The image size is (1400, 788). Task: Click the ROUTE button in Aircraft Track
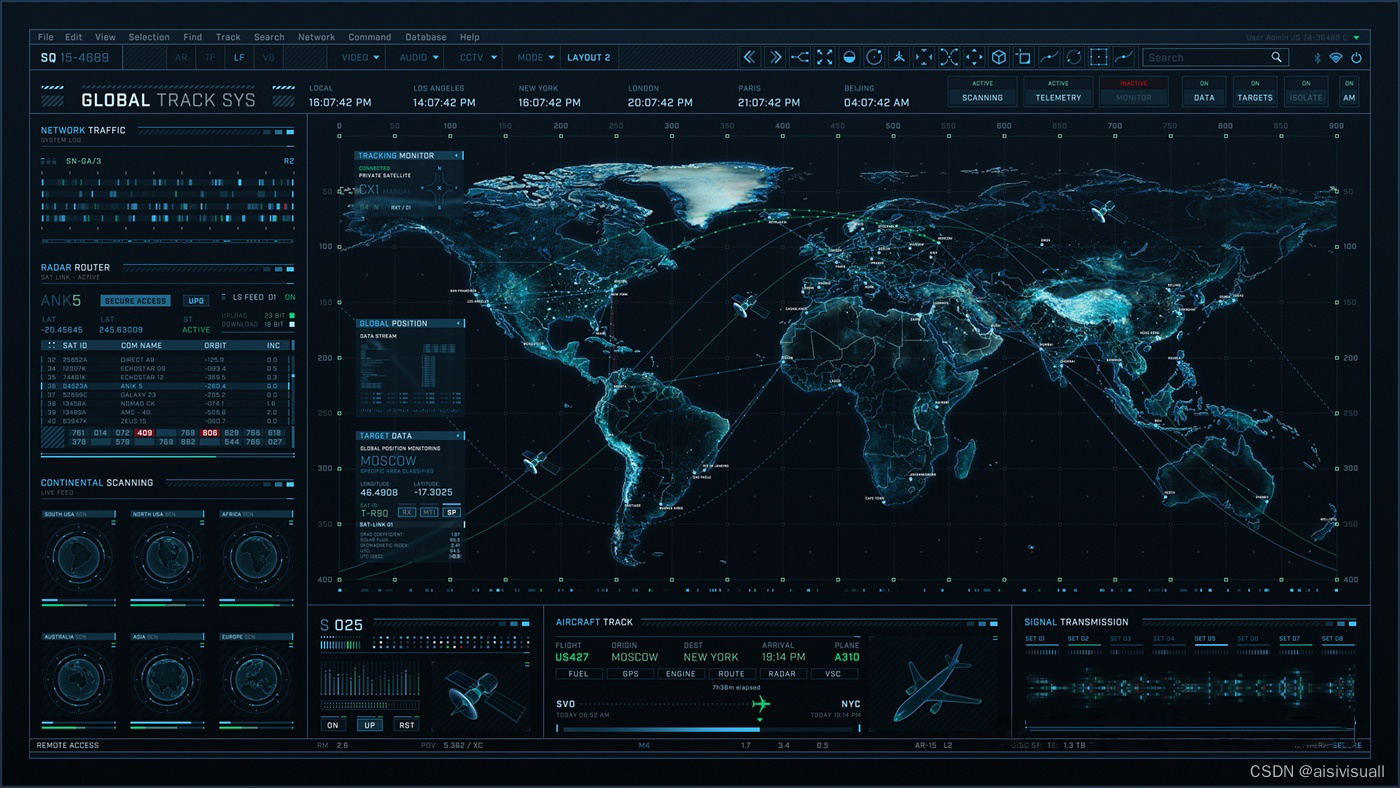(732, 674)
